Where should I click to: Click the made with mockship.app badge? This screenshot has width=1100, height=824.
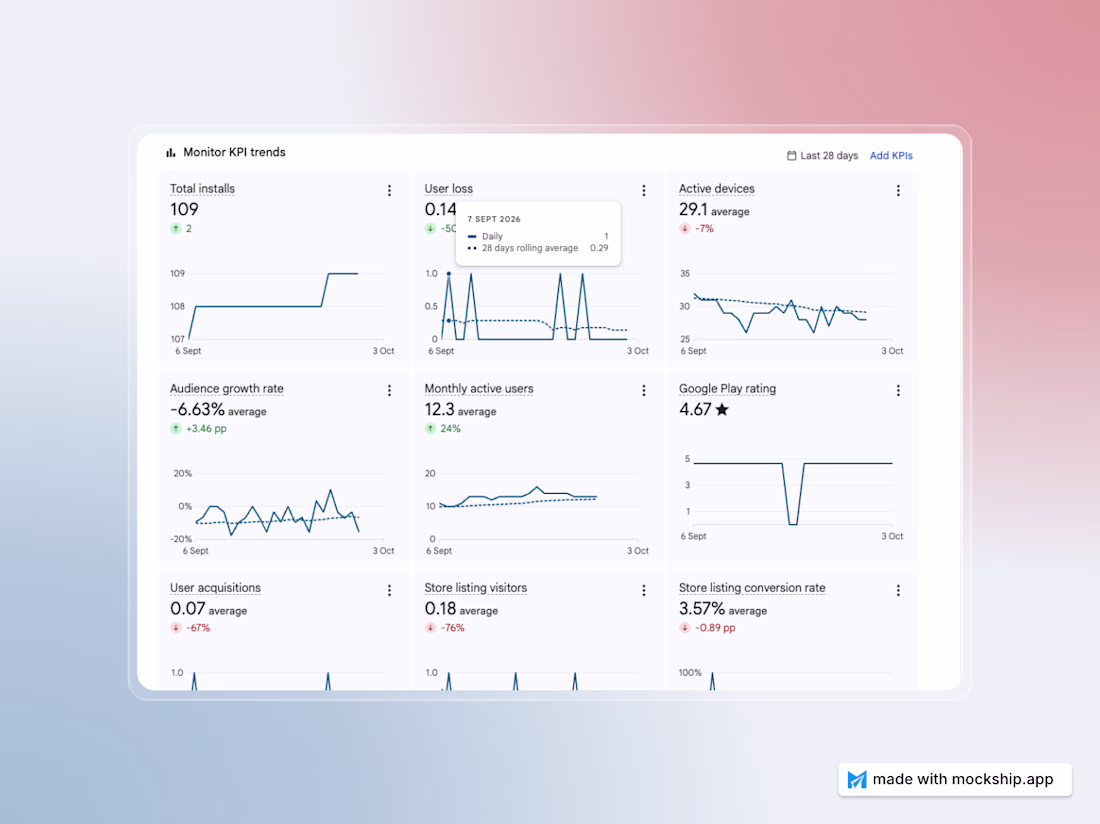(955, 779)
